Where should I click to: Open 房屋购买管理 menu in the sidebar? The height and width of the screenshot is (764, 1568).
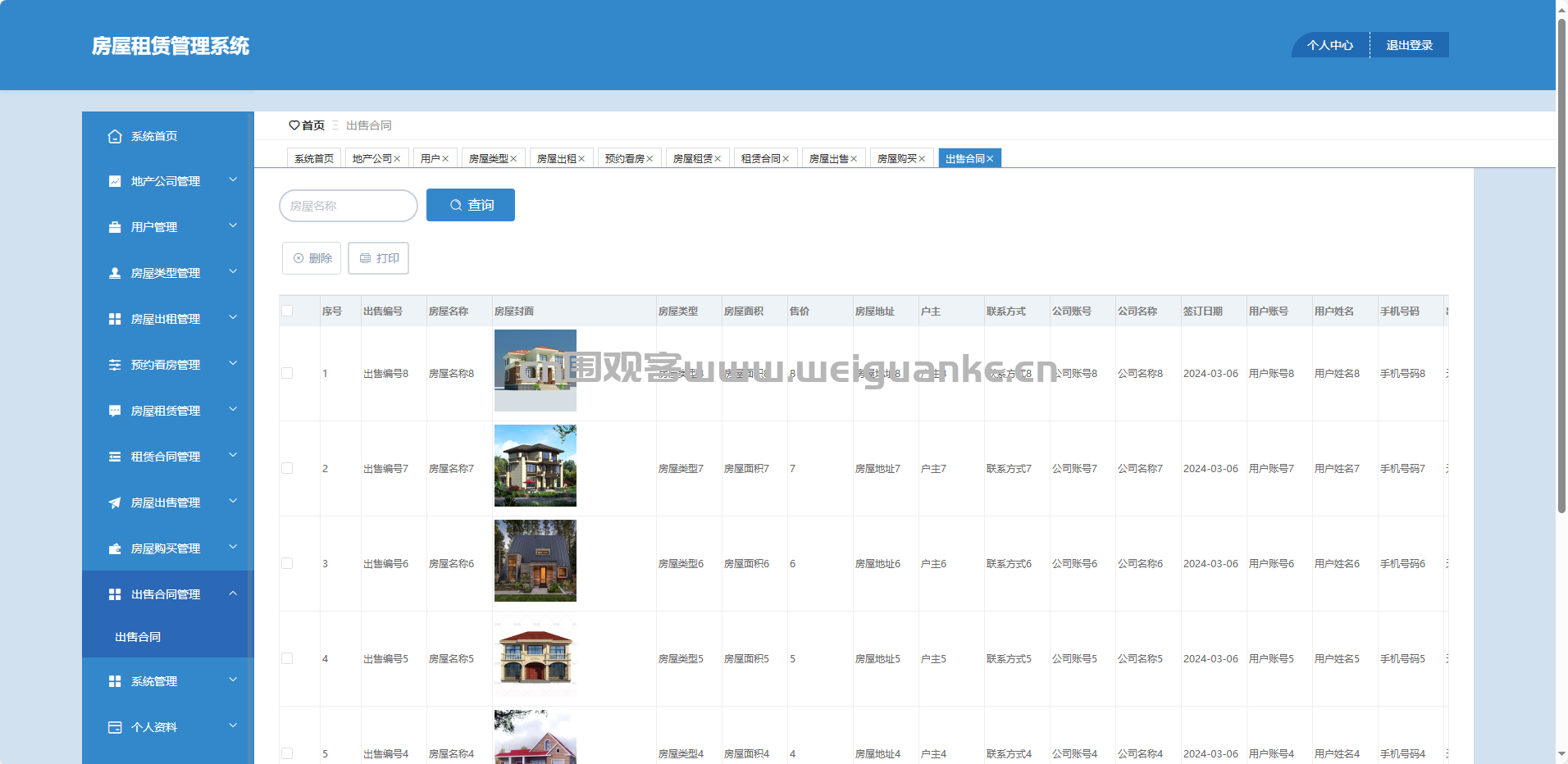tap(168, 548)
